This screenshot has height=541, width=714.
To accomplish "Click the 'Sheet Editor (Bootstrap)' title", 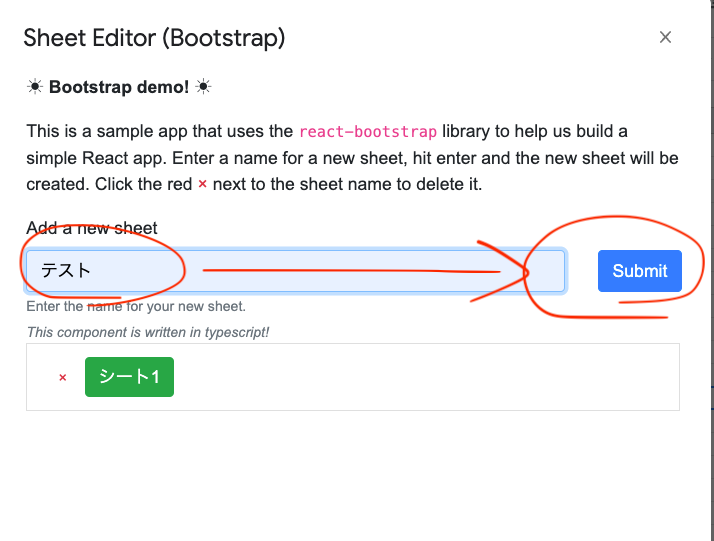I will (154, 38).
